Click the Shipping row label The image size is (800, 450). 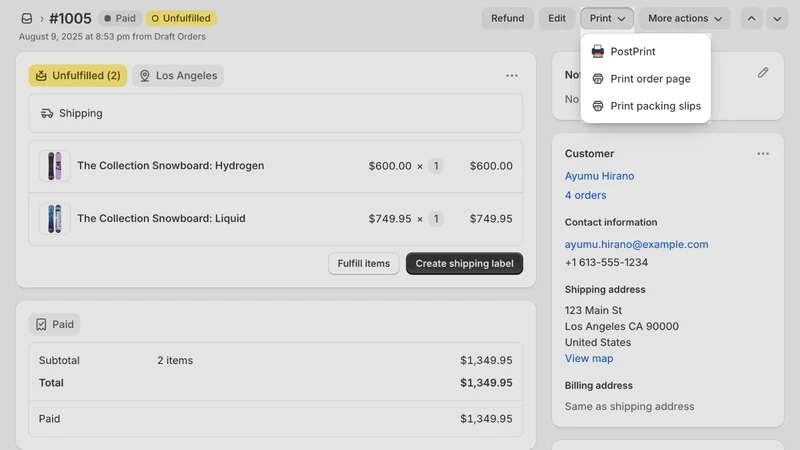(81, 113)
